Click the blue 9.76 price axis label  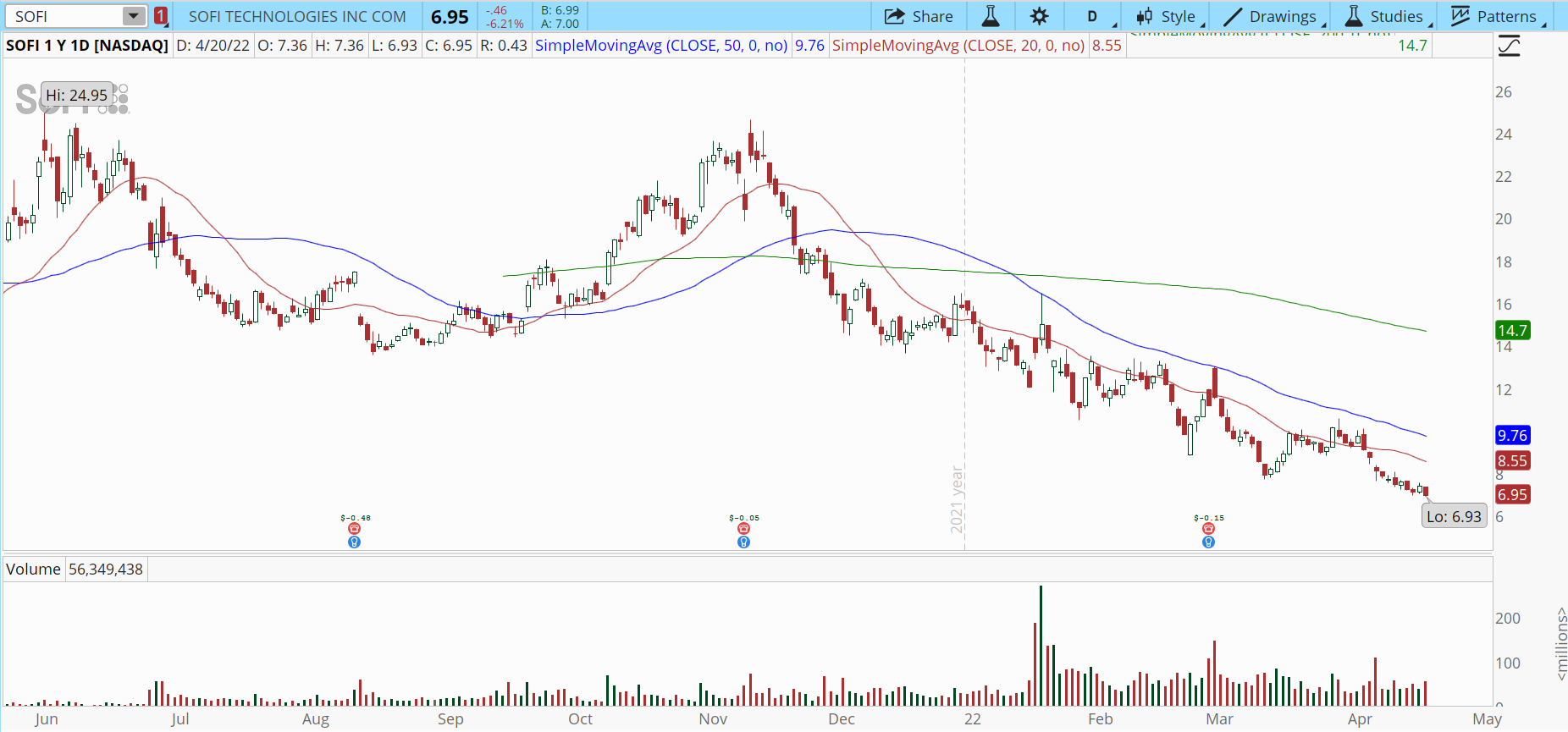(1512, 436)
